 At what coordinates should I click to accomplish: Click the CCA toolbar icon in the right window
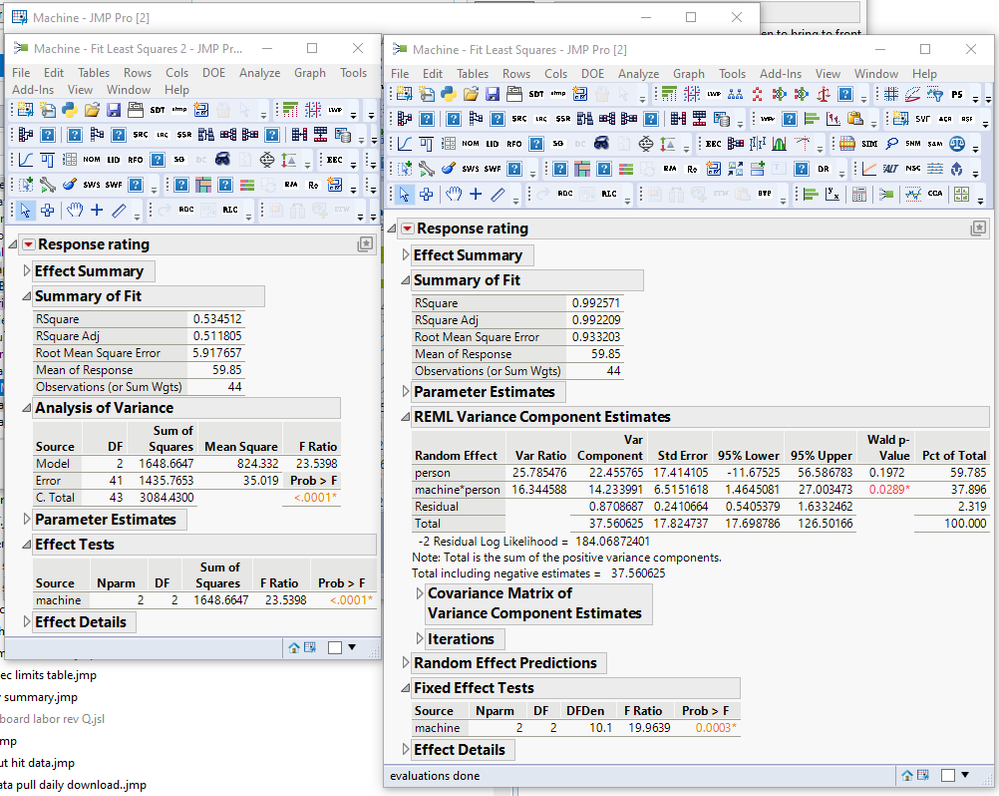(935, 194)
